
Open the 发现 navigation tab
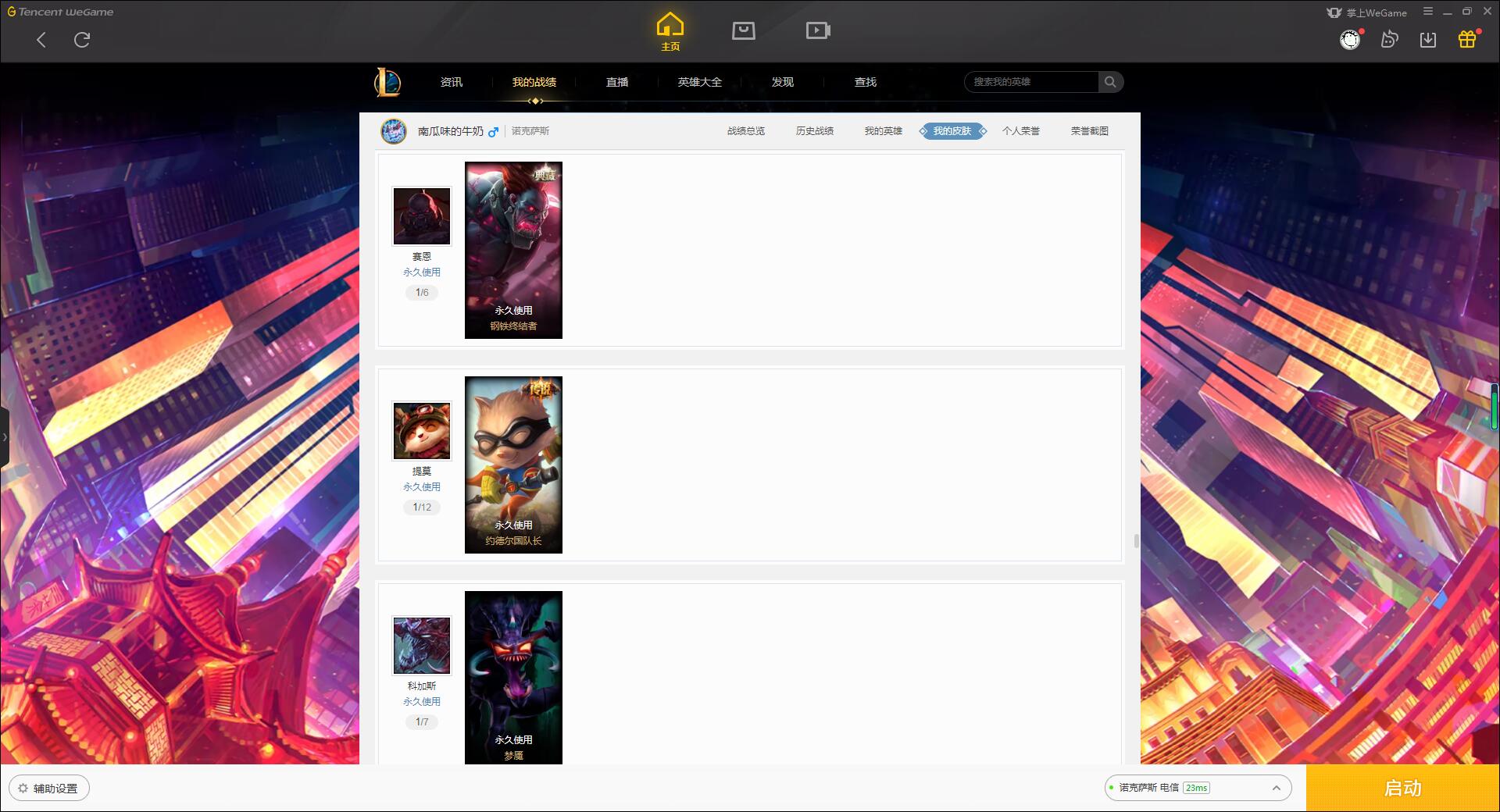tap(783, 82)
